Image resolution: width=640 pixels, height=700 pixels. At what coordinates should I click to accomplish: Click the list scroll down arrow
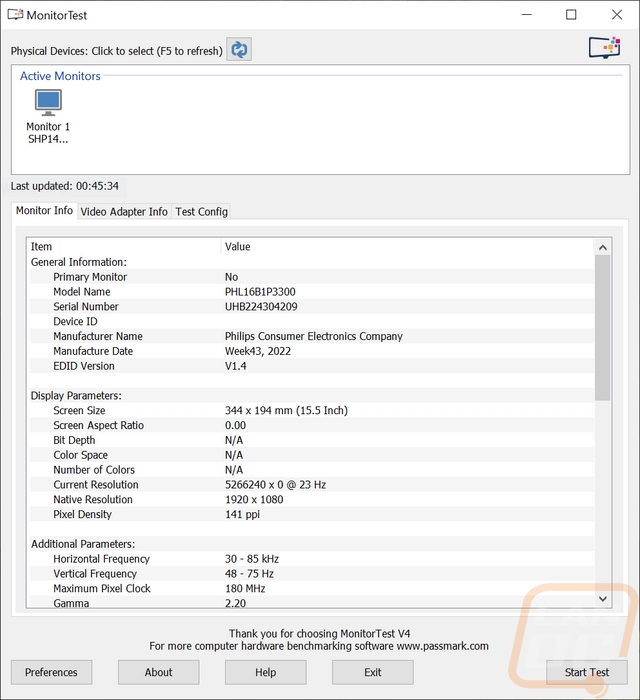pos(603,599)
